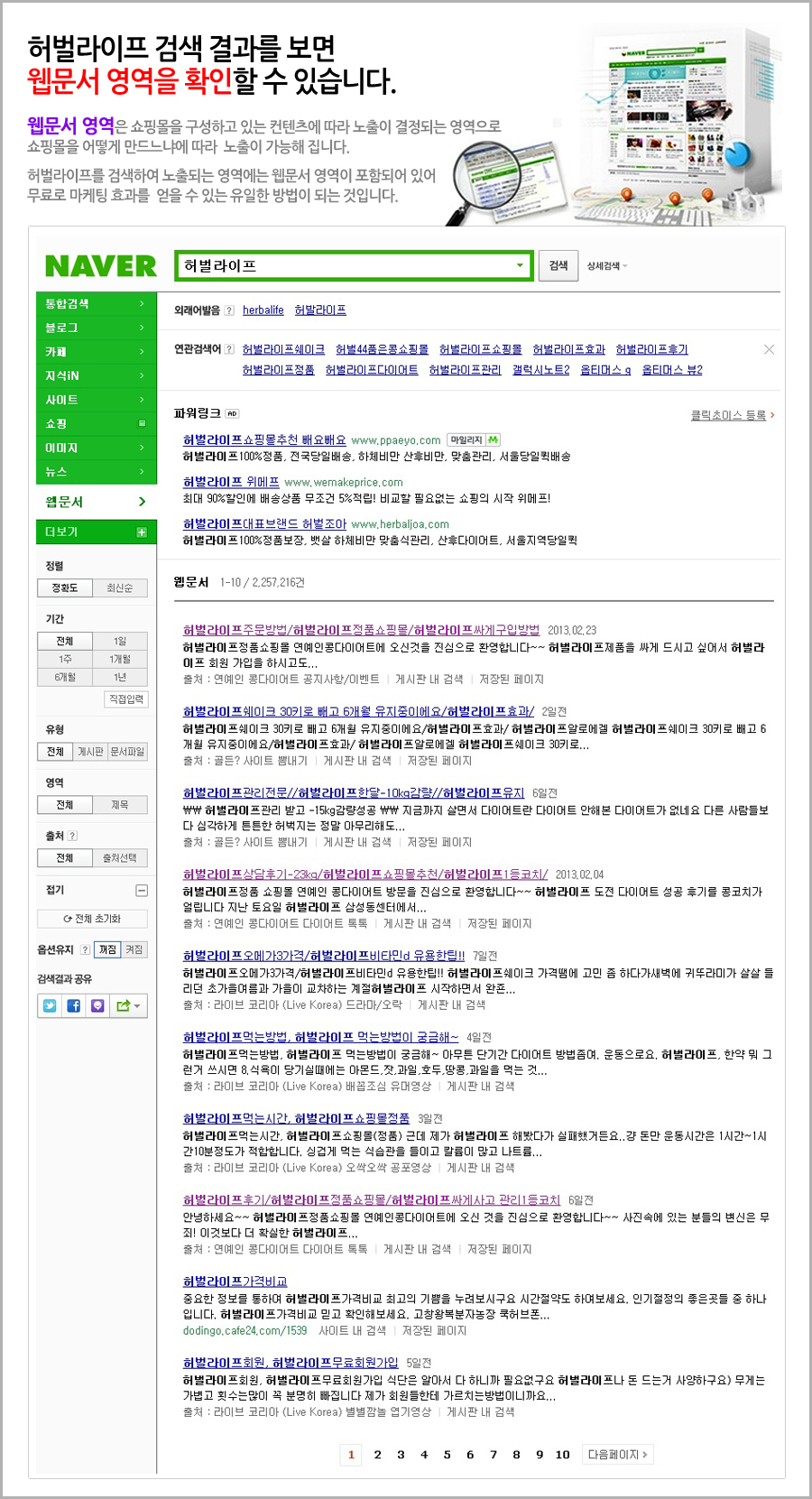Turn 옵션유지 on with 켜짐
This screenshot has height=1499, width=812.
click(134, 949)
